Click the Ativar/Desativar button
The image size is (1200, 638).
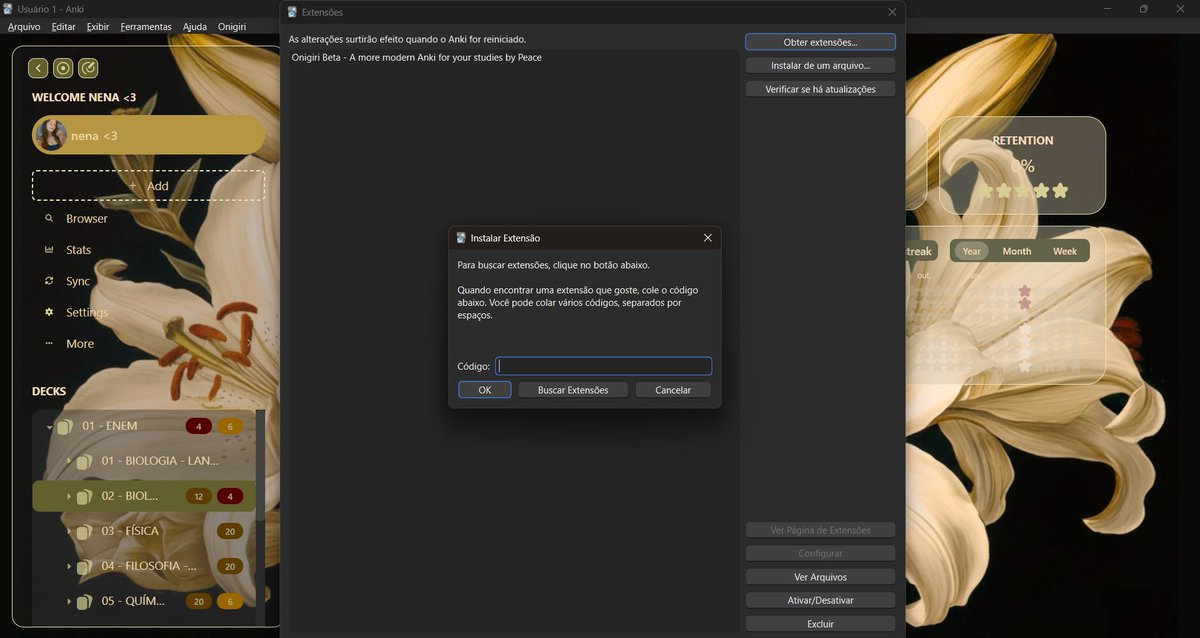click(820, 600)
